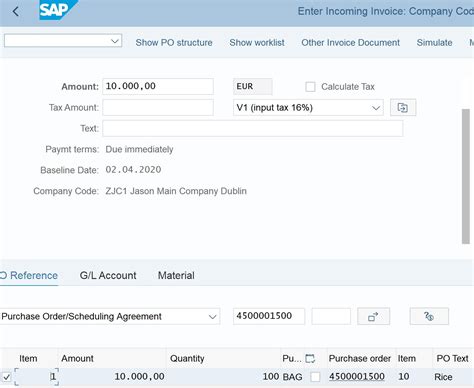Image resolution: width=474 pixels, height=388 pixels.
Task: Click the PO Text column header
Action: (452, 359)
